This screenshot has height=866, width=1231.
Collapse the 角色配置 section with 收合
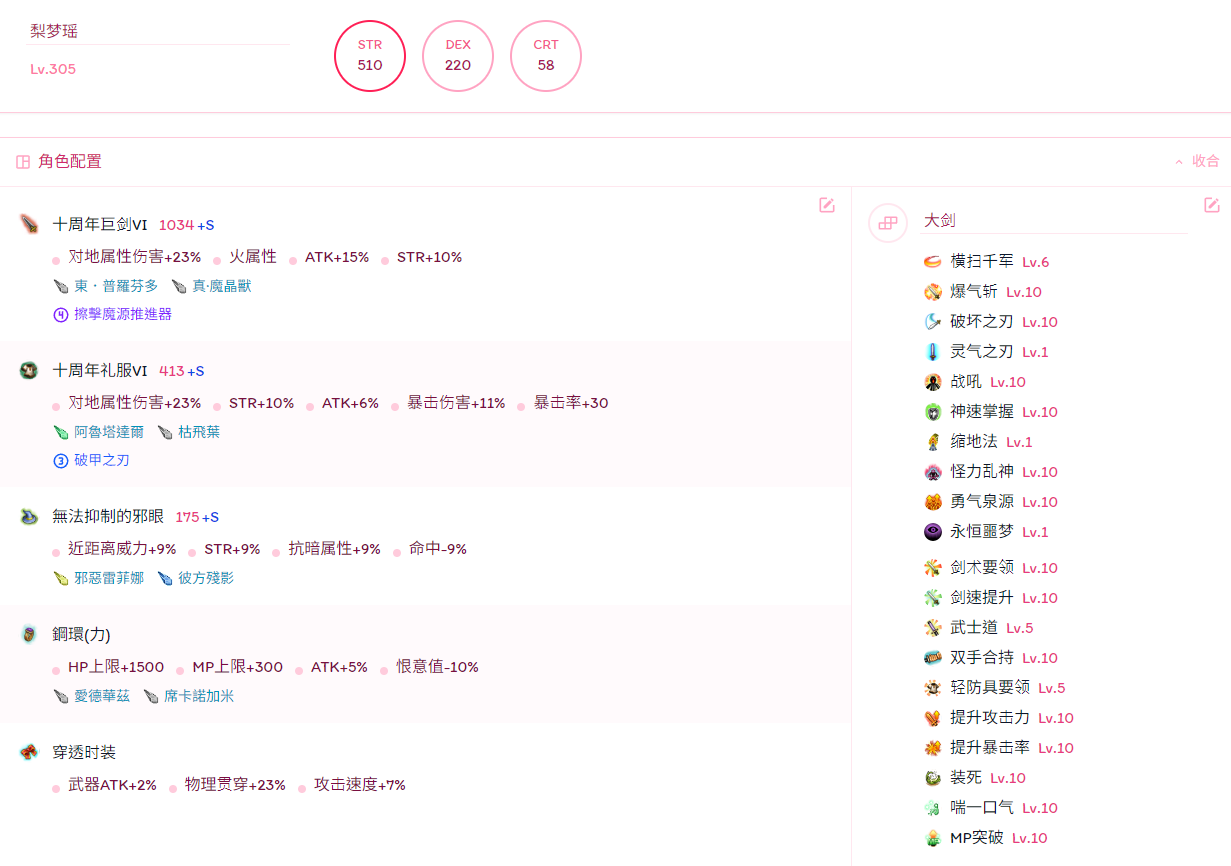tap(1197, 161)
